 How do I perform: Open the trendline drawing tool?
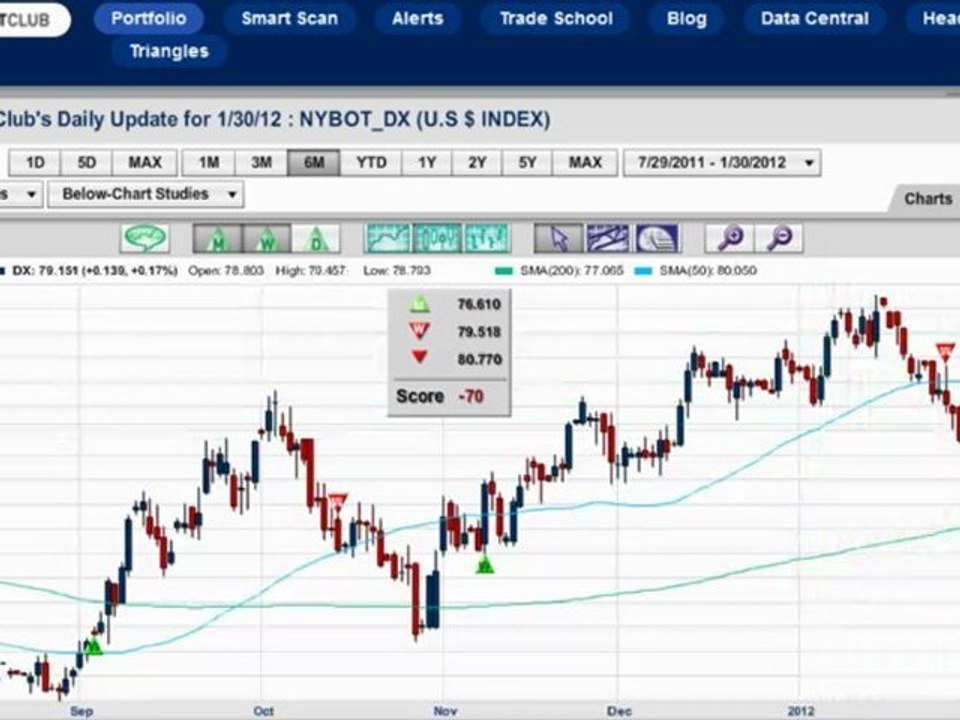point(607,238)
